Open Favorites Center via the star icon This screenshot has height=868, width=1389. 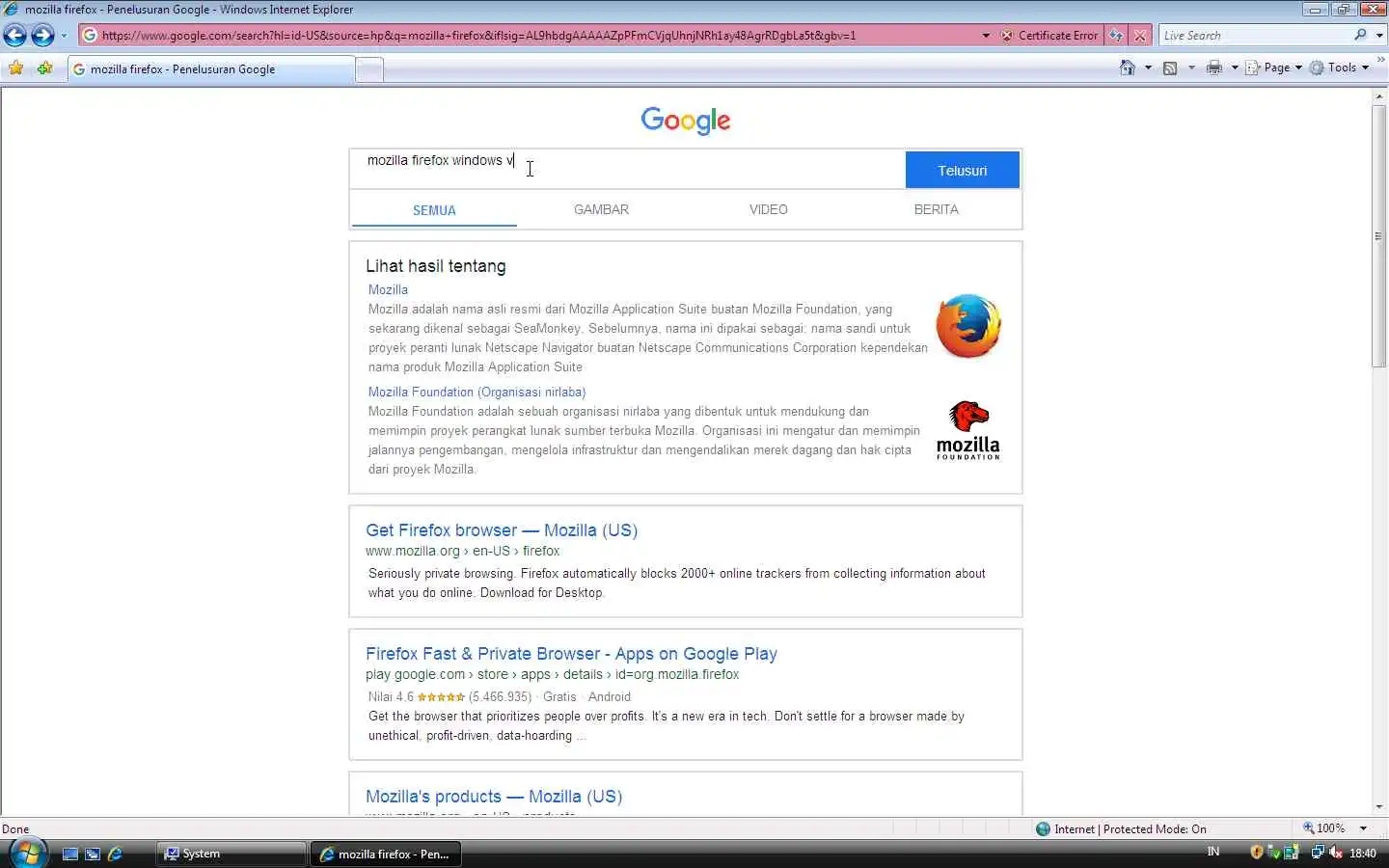tap(16, 68)
